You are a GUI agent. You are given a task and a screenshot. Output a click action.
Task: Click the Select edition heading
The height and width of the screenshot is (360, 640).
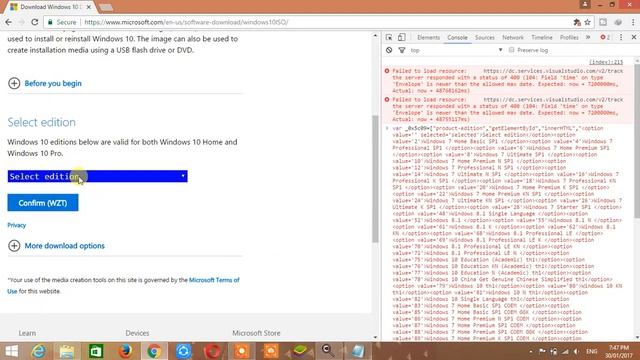(x=42, y=122)
